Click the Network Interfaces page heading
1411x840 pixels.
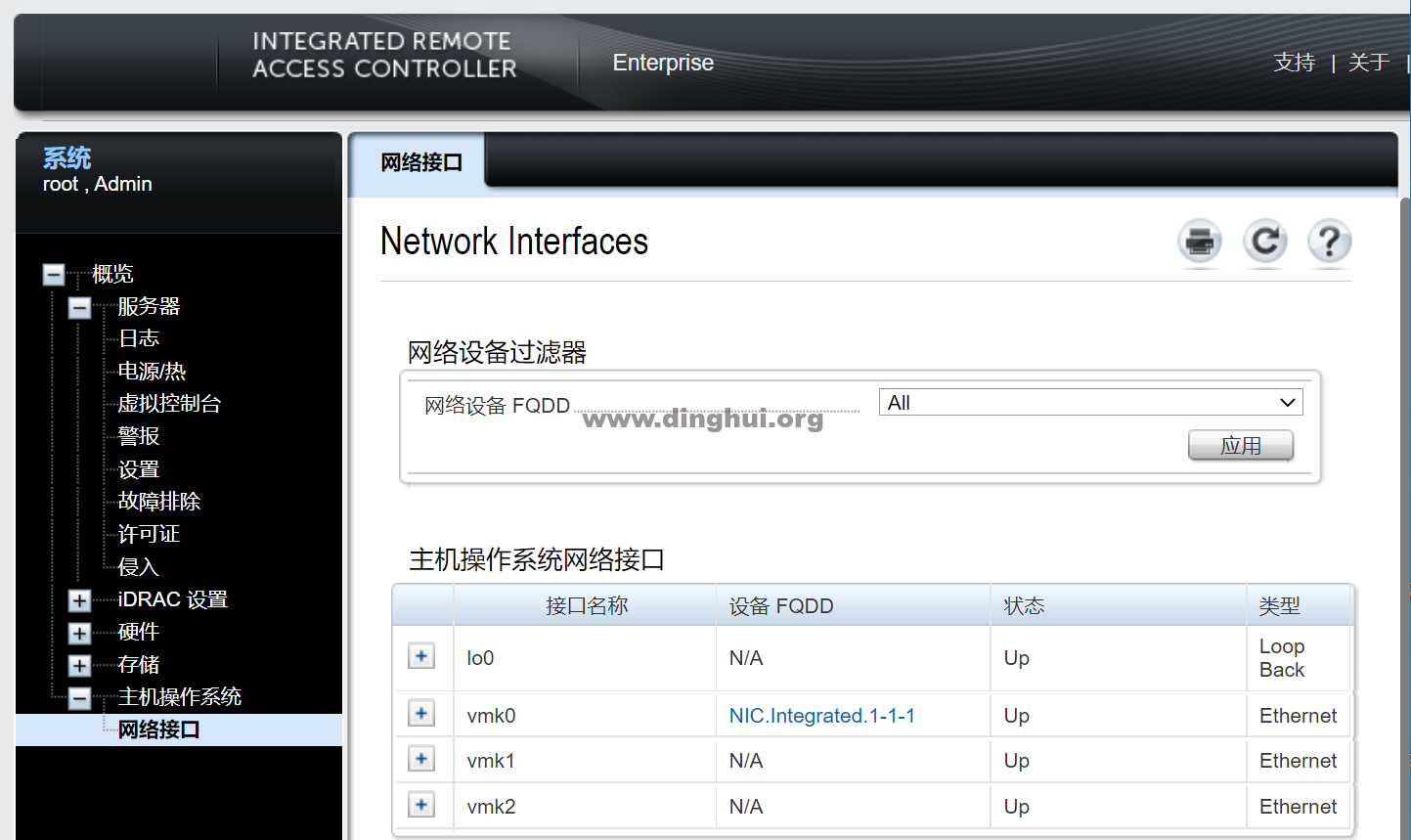(514, 242)
